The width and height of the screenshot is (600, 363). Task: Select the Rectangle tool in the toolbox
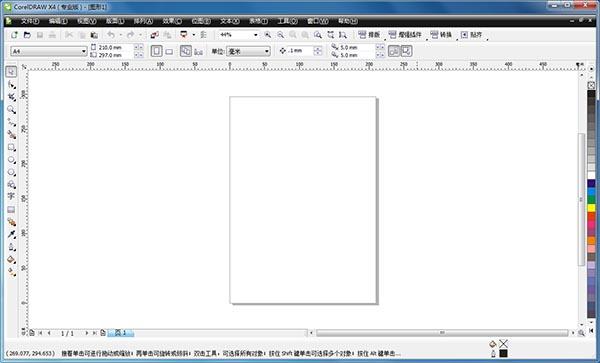pos(11,147)
